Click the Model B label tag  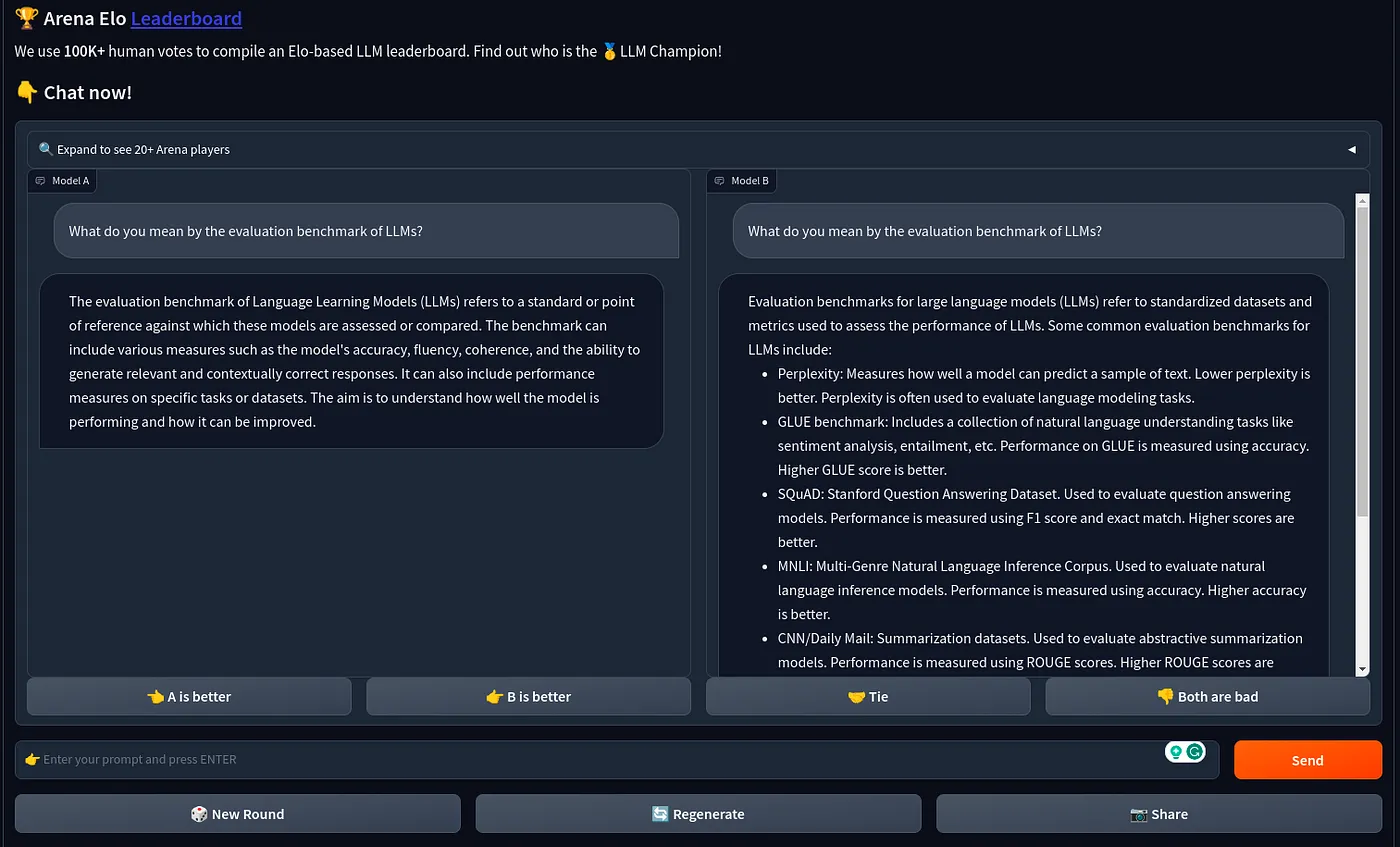[741, 181]
